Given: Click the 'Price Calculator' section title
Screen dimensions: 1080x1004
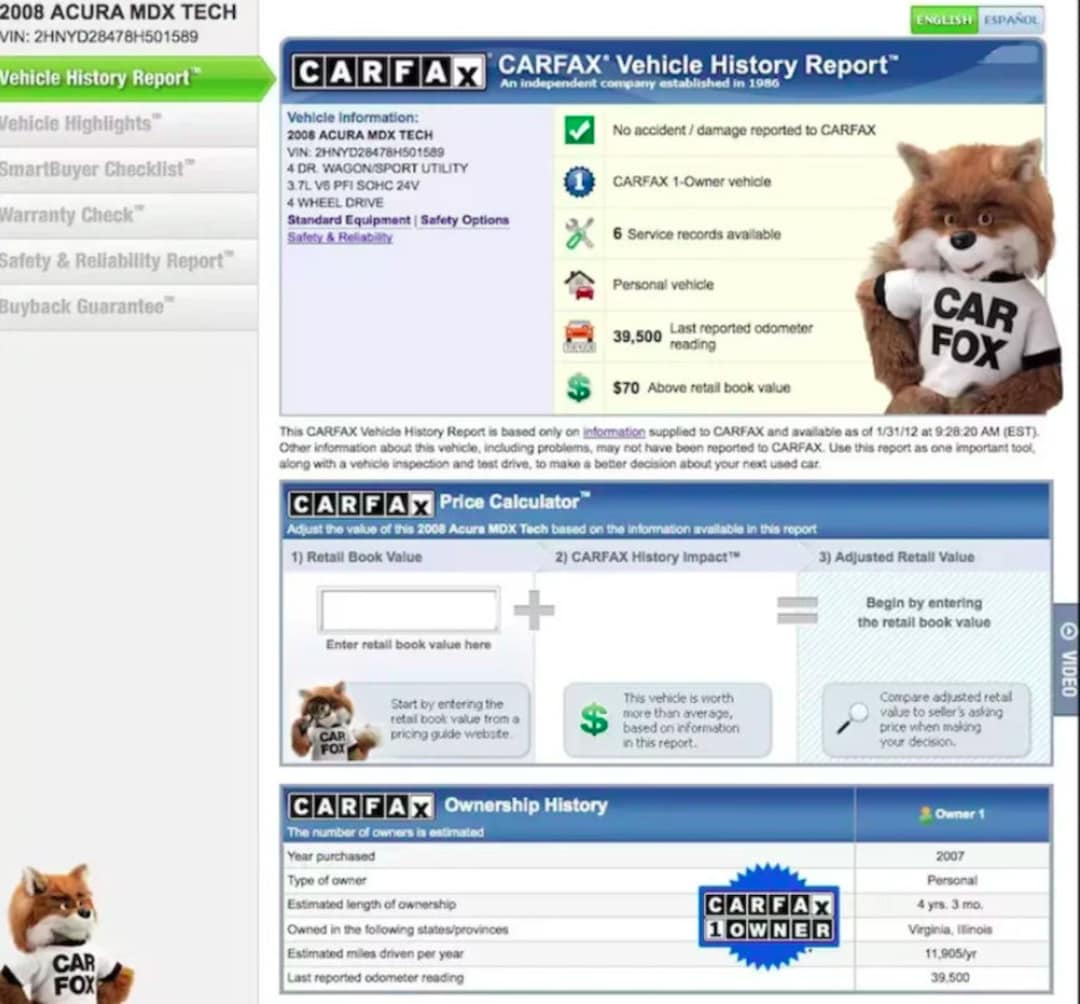Looking at the screenshot, I should click(515, 502).
